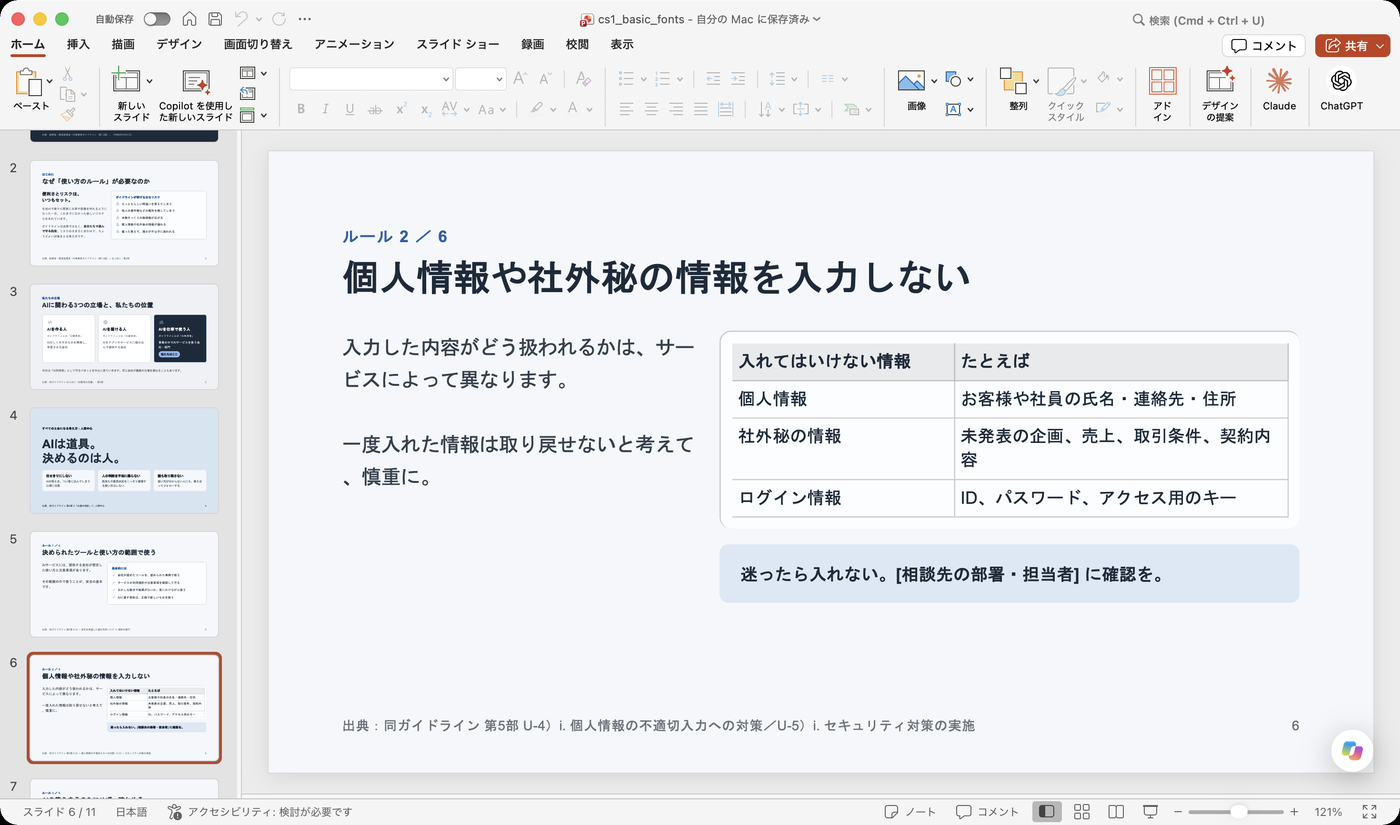This screenshot has height=825, width=1400.
Task: Open the スライド ショー ribbon tab
Action: coord(458,44)
